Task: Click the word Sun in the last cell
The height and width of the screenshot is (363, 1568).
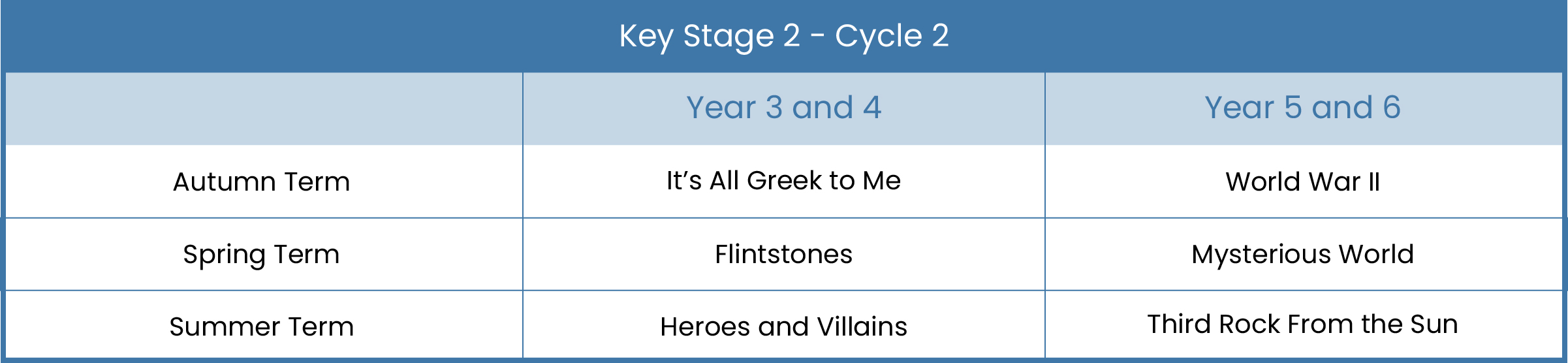Action: [1435, 324]
